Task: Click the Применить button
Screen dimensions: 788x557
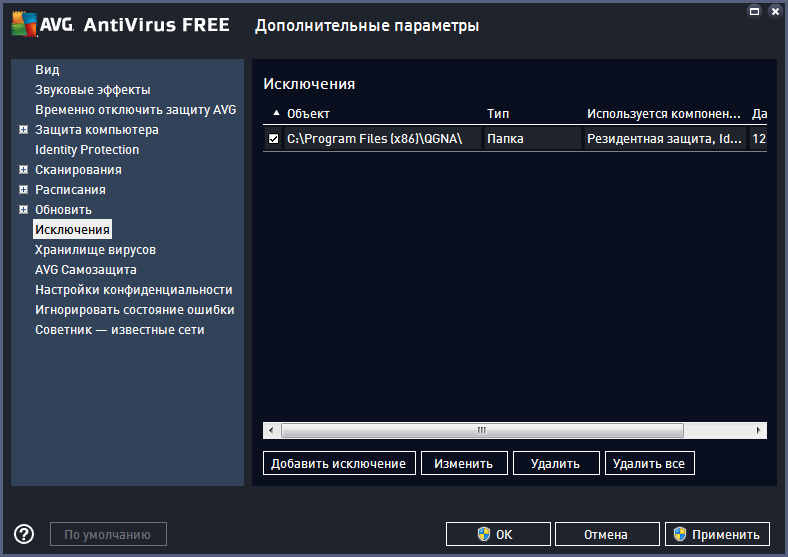Action: [717, 534]
